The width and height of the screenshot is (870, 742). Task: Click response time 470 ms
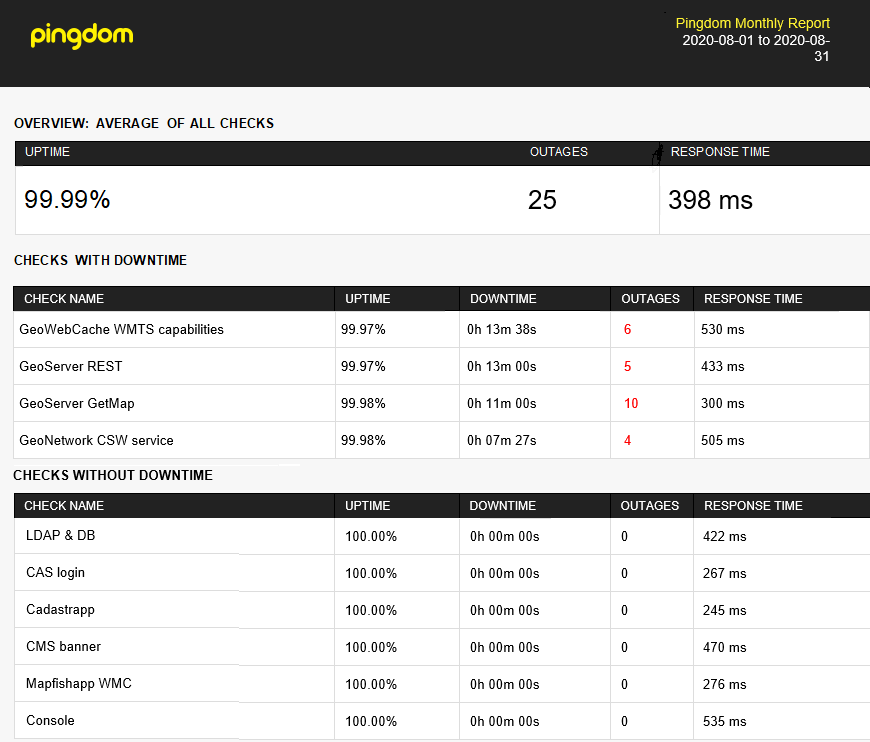(x=725, y=648)
